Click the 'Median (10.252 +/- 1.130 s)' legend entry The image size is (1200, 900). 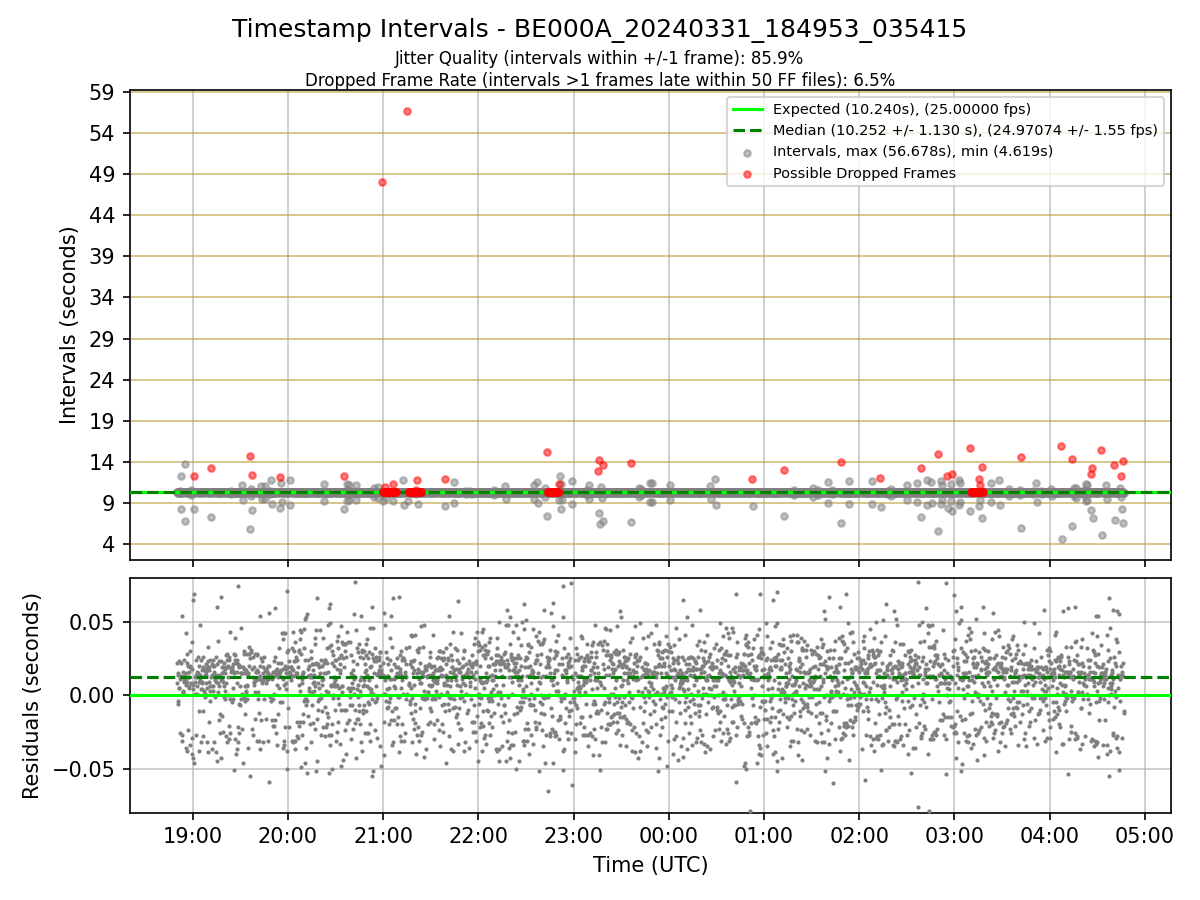965,130
